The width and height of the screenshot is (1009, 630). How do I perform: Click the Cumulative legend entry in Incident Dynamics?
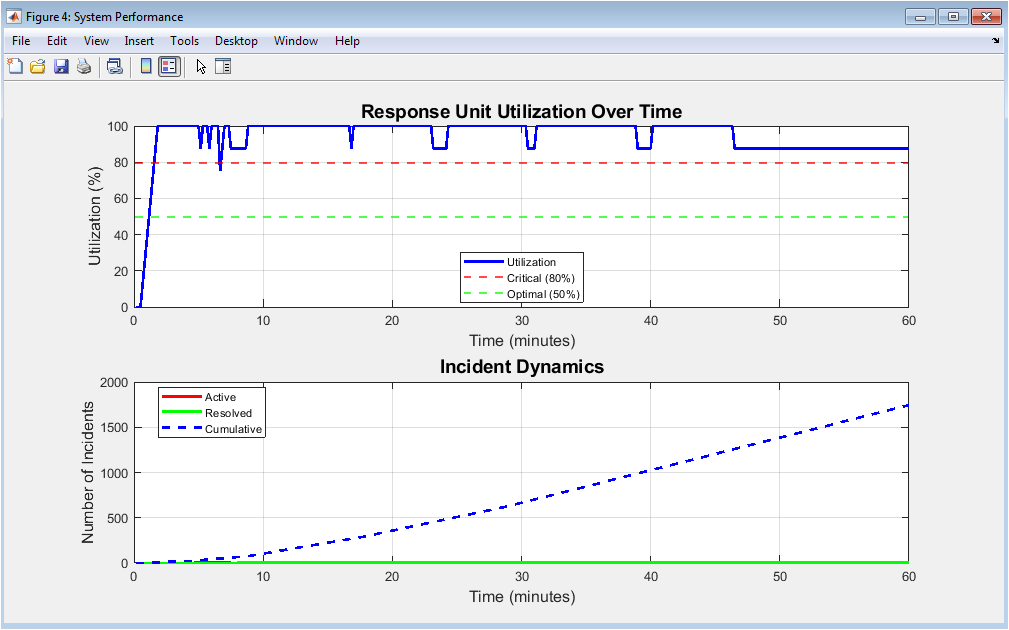tap(233, 429)
